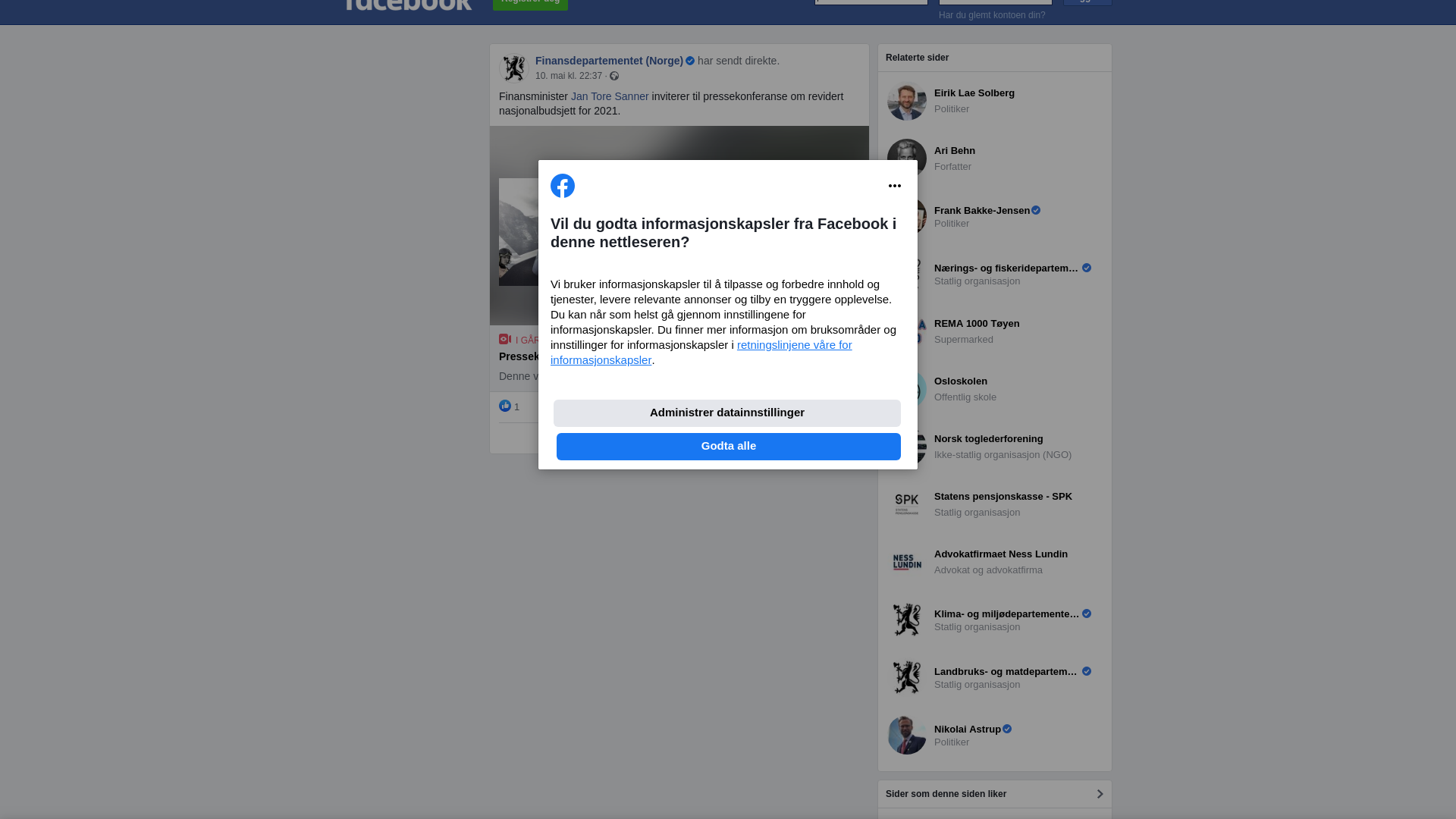1456x819 pixels.
Task: Click the live video camera icon
Action: [x=505, y=339]
